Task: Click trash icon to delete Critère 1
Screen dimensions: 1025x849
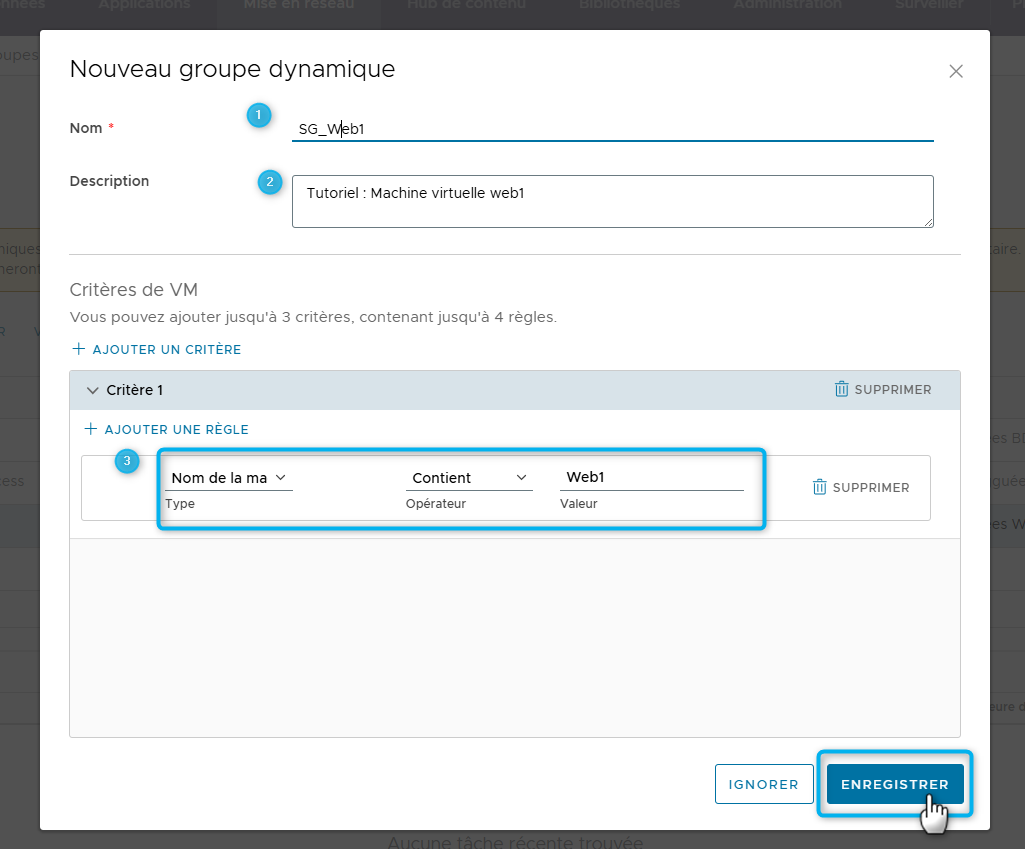Action: [x=841, y=389]
